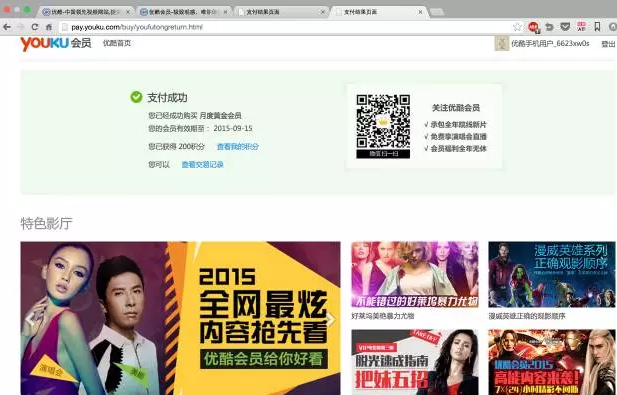Switch to the 优酷会员 tab
Screen dimensions: 617x395
(183, 12)
